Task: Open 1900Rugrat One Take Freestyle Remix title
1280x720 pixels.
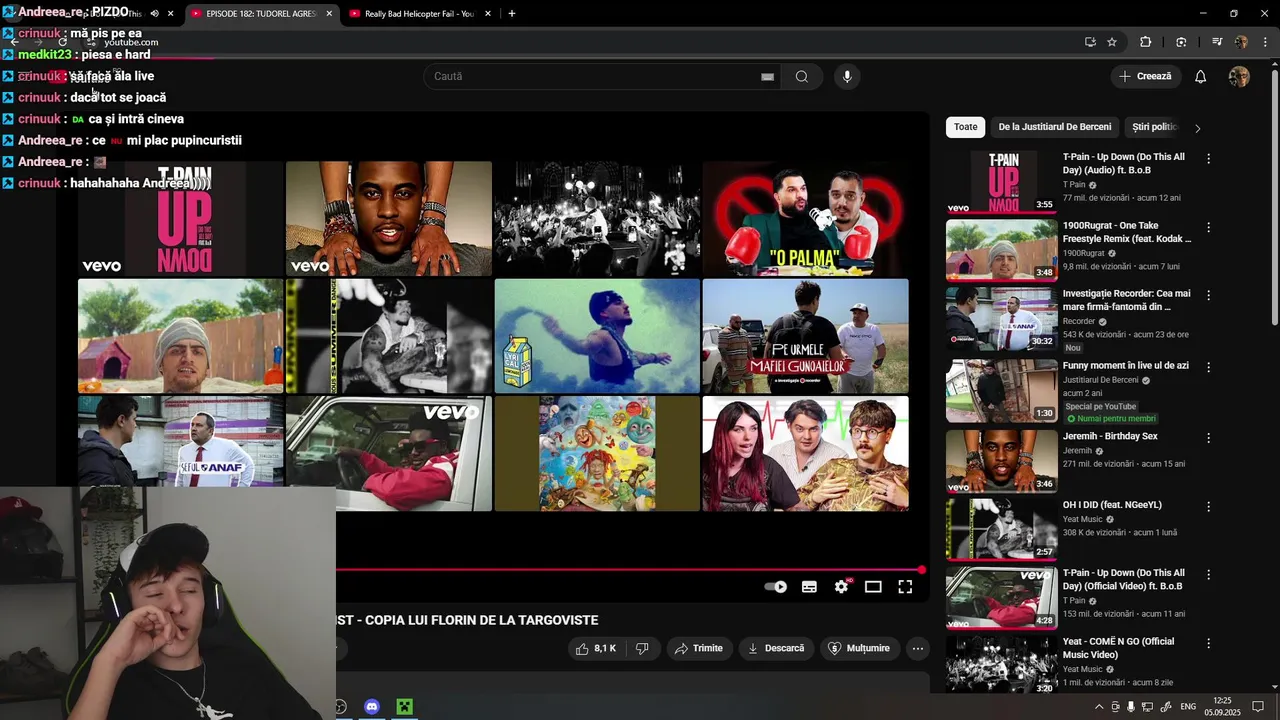Action: tap(1127, 232)
